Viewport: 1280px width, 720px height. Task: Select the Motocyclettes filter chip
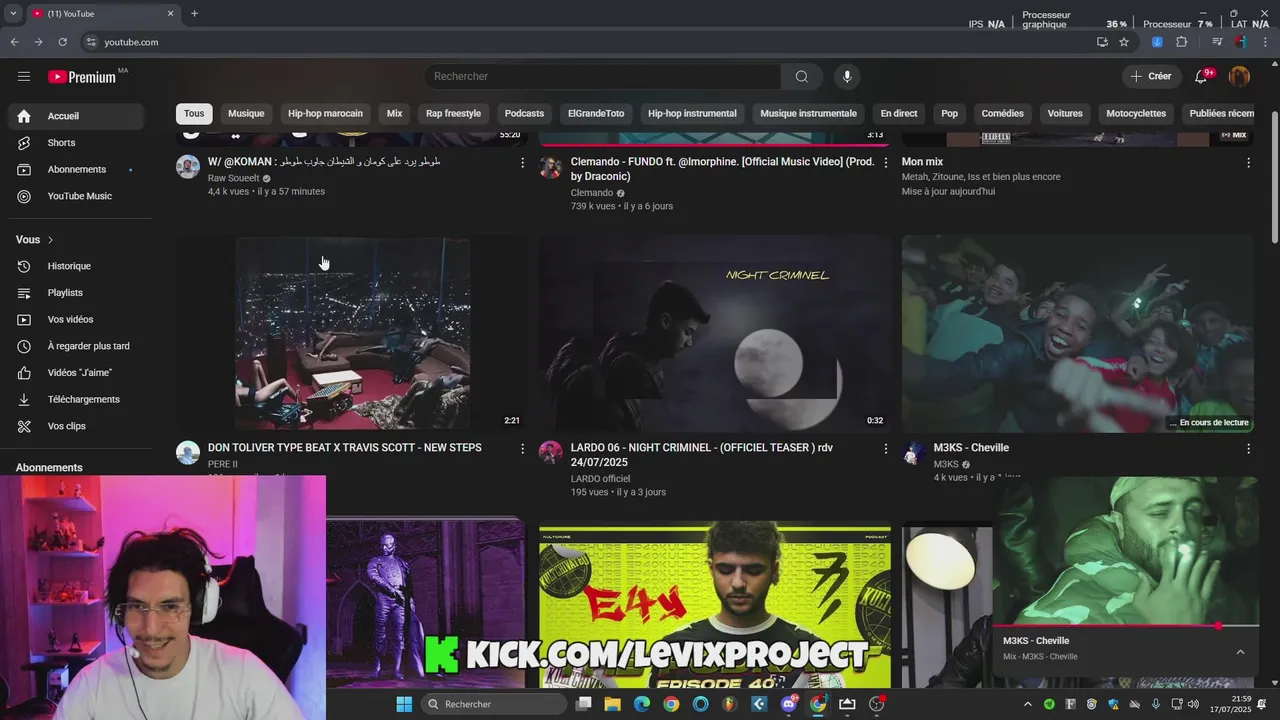tap(1136, 114)
